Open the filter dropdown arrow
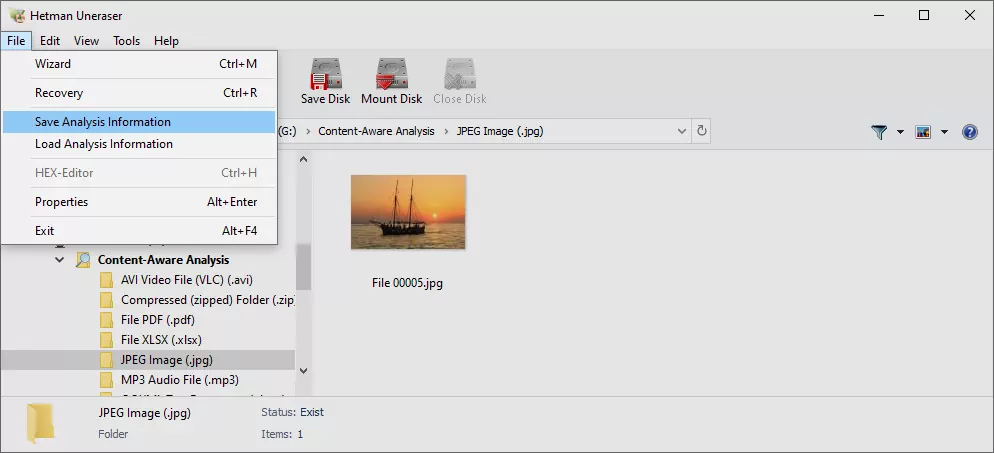Image resolution: width=994 pixels, height=453 pixels. point(900,132)
